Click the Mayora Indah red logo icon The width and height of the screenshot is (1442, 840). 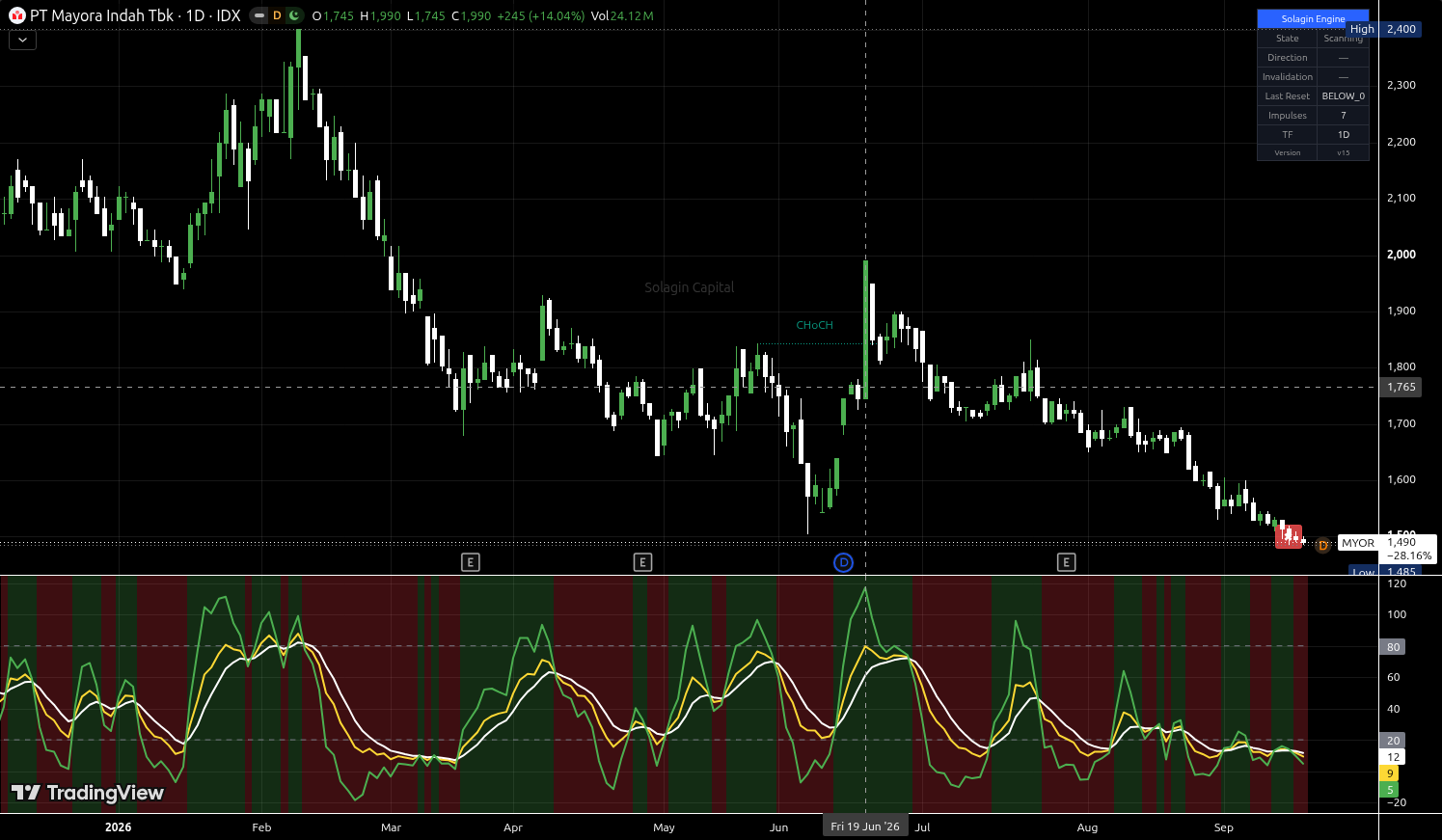[x=16, y=15]
